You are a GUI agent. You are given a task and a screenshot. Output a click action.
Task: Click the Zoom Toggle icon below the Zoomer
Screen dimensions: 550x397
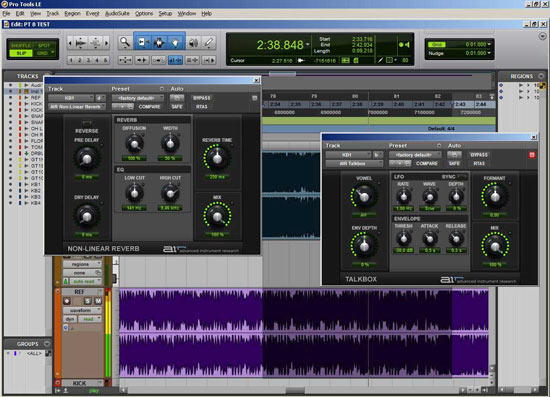coord(125,60)
